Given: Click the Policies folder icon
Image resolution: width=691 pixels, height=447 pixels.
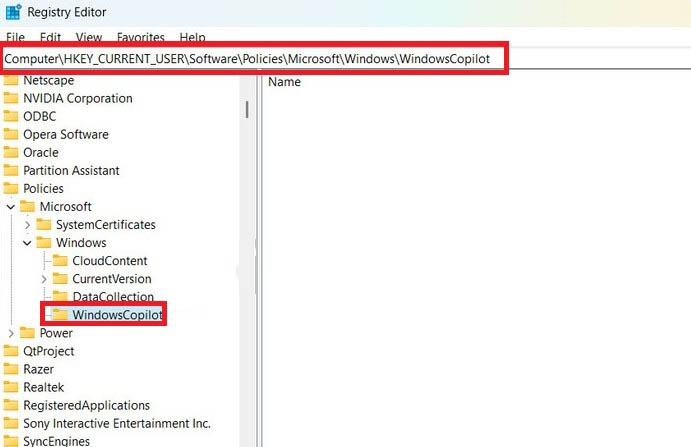Looking at the screenshot, I should [x=11, y=189].
